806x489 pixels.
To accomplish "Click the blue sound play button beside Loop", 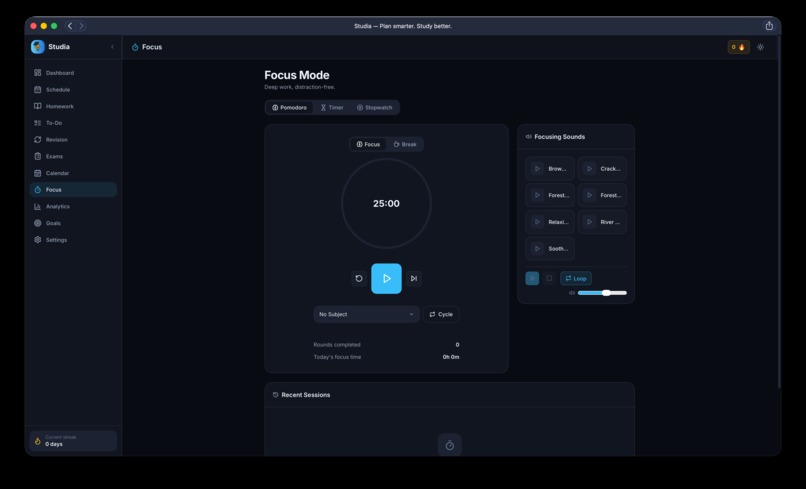I will [x=532, y=278].
